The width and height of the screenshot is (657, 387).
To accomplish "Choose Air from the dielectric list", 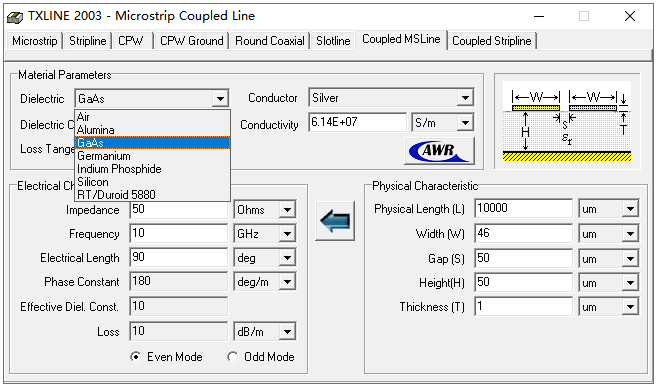I will (x=153, y=116).
